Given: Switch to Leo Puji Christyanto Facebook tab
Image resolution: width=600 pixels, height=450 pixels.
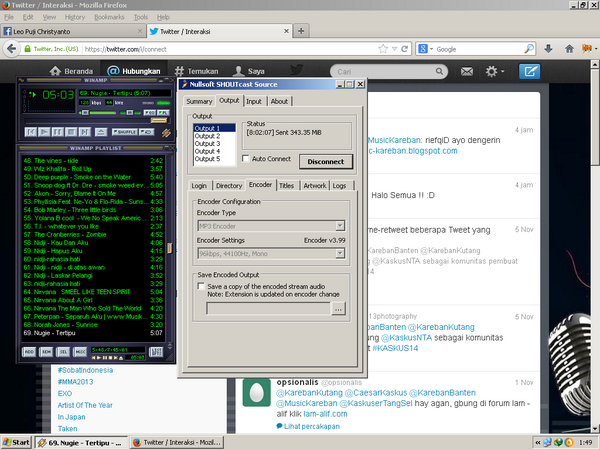Looking at the screenshot, I should [x=73, y=31].
